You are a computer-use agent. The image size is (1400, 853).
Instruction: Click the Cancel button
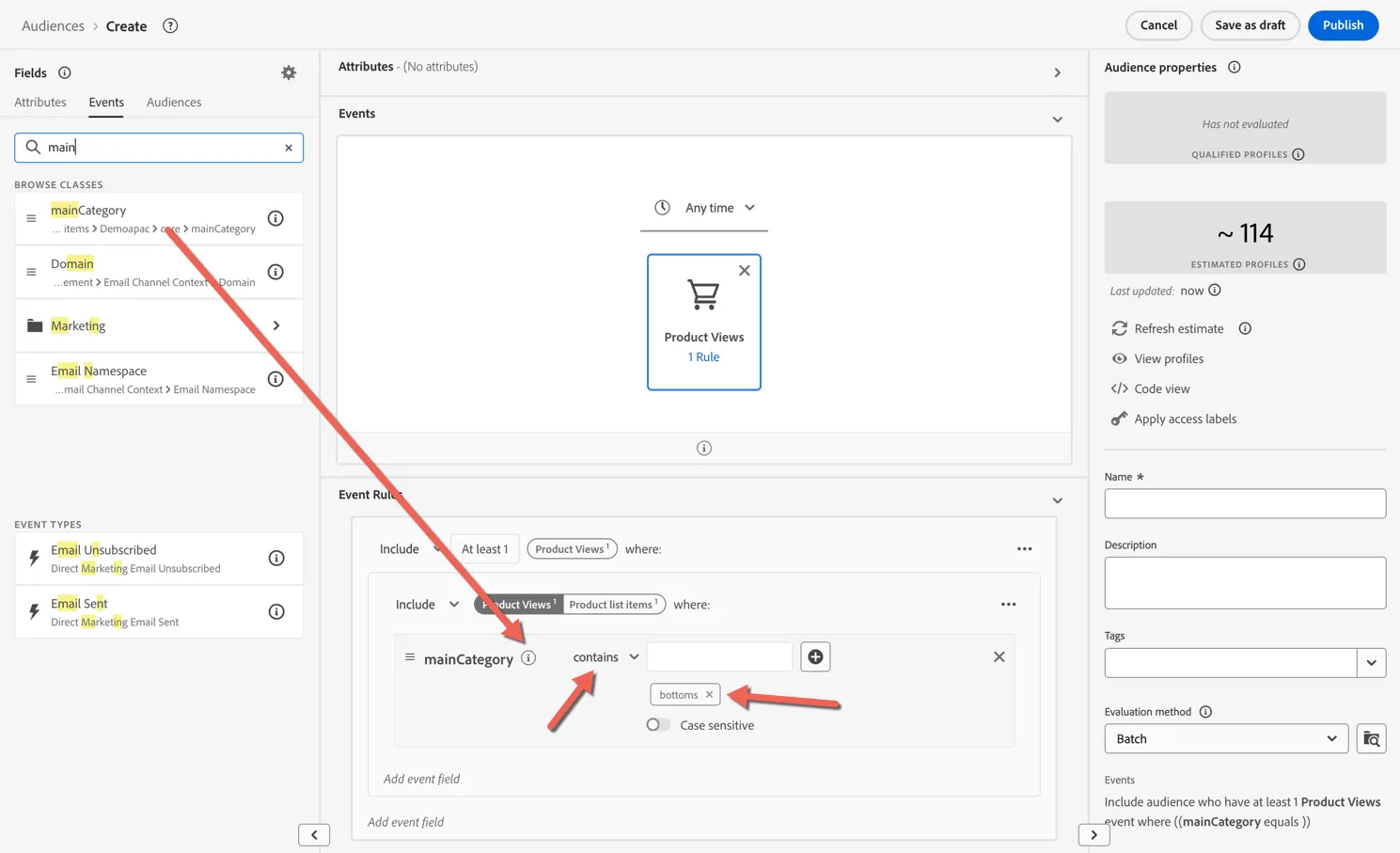[x=1158, y=25]
